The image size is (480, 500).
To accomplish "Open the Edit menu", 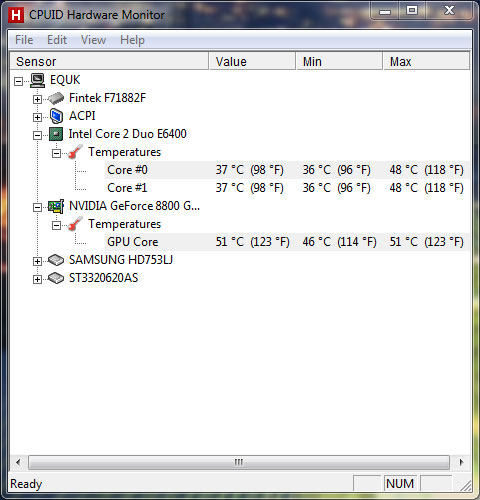I will tap(57, 40).
